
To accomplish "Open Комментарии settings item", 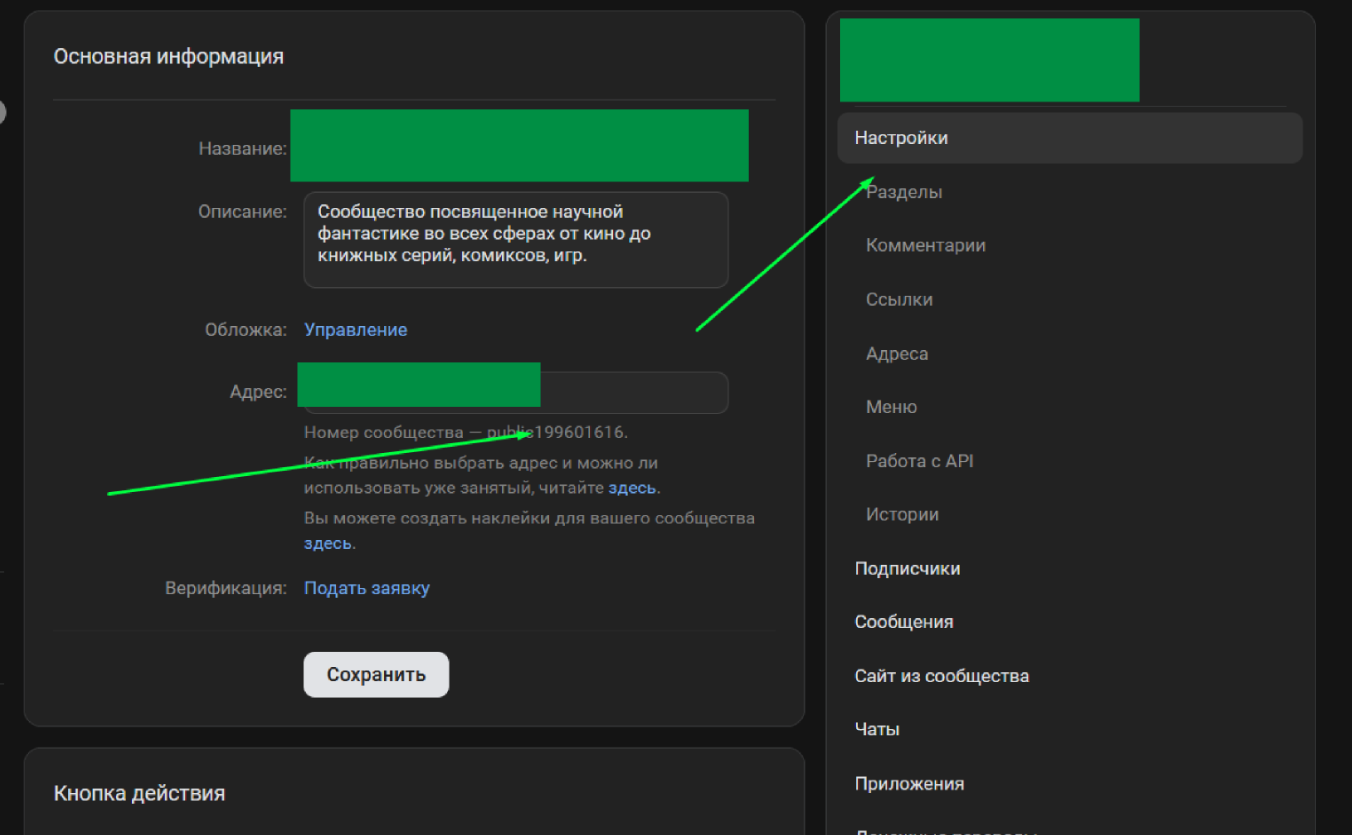I will [925, 246].
